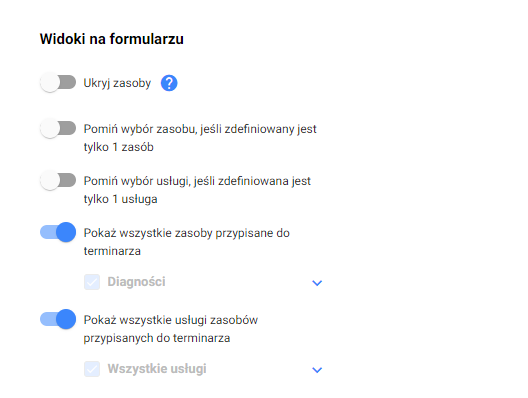Click the 'tylko 1 zasób' text line
This screenshot has width=528, height=398.
(119, 147)
